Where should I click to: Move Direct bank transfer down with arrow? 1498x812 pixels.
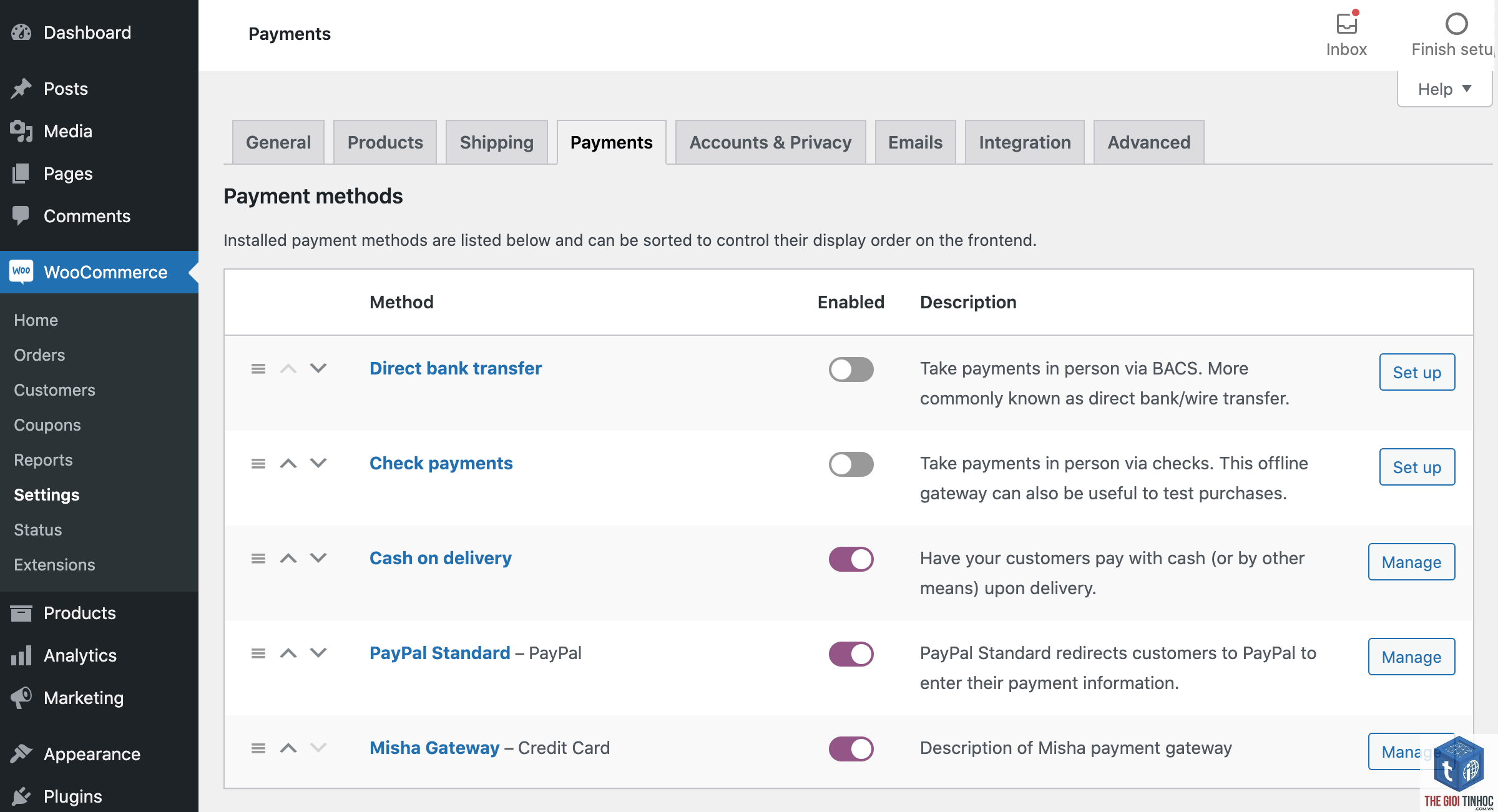point(318,368)
